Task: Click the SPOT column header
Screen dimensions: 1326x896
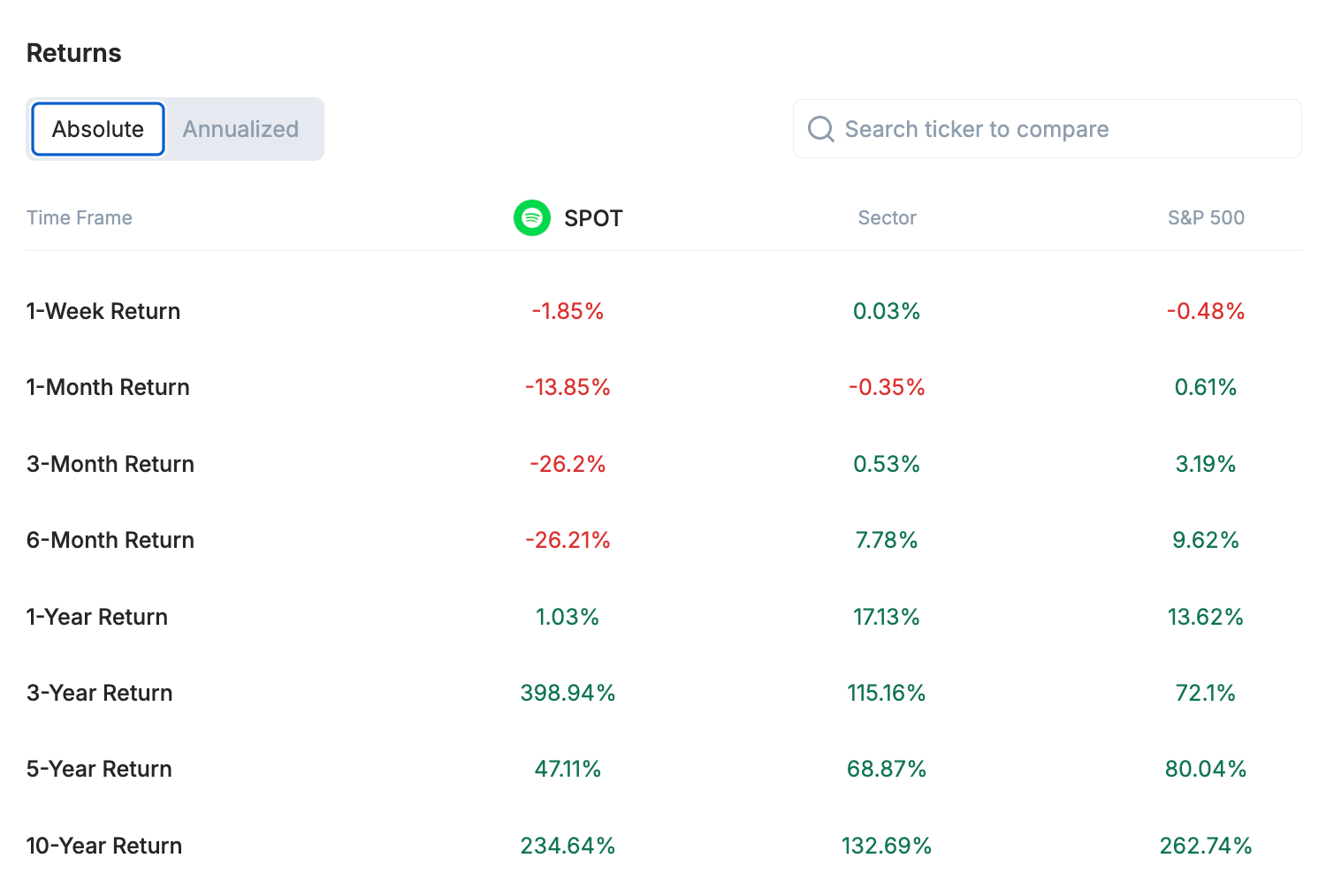Action: click(x=593, y=218)
